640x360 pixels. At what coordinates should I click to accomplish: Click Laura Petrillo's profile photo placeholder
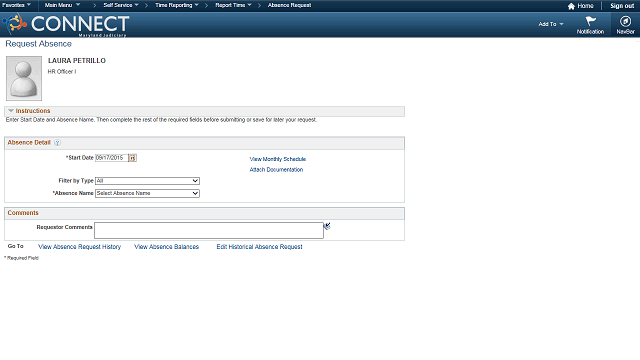click(x=24, y=78)
